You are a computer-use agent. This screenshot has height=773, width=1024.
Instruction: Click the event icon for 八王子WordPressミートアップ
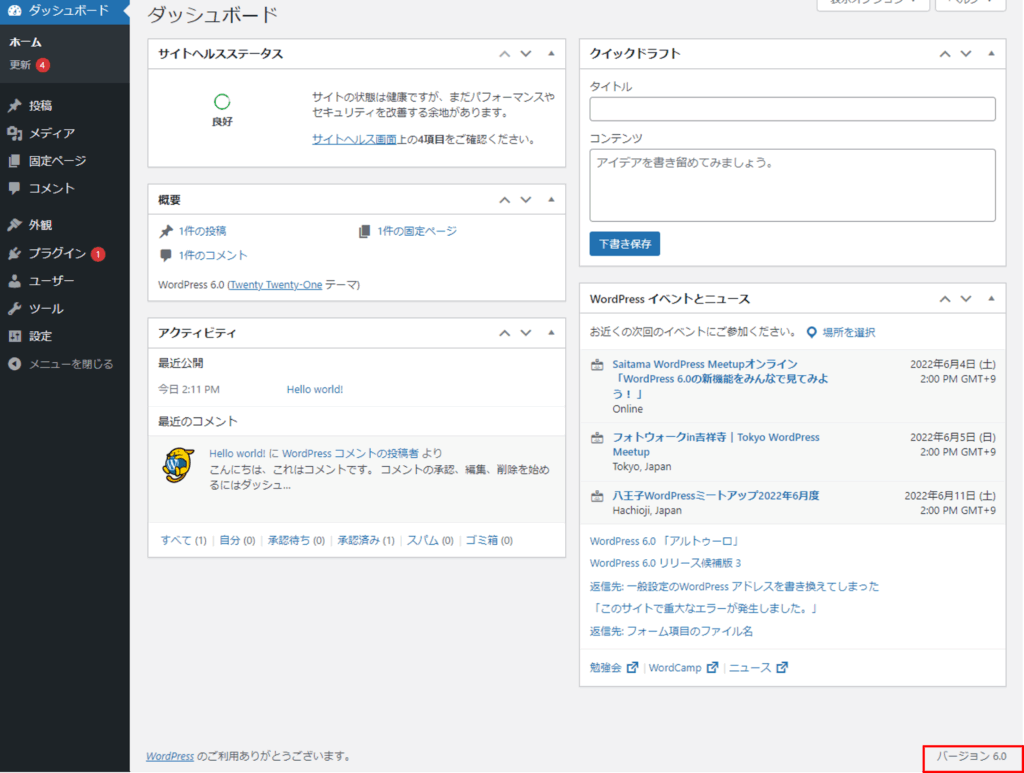coord(597,496)
